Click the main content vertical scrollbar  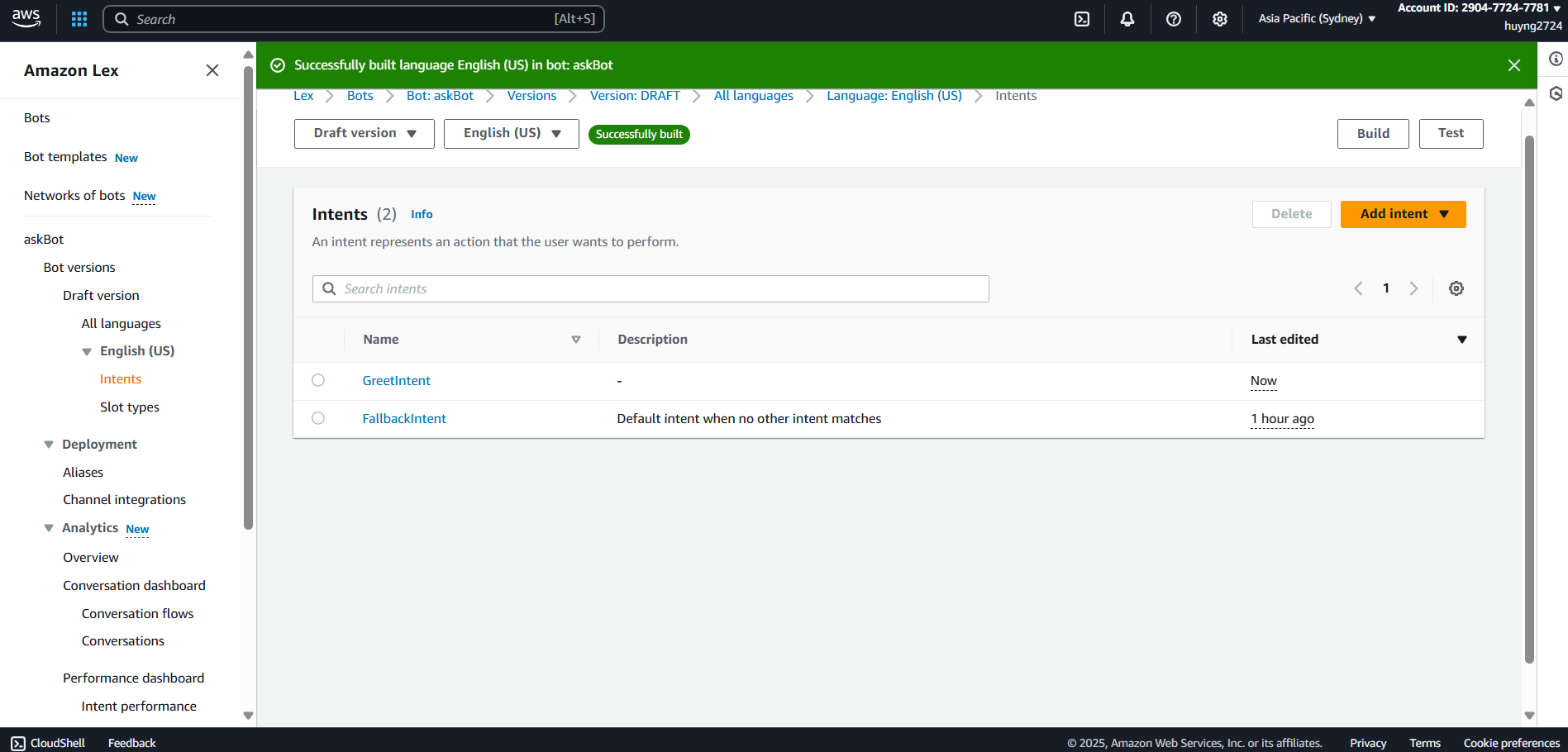pos(1529,399)
